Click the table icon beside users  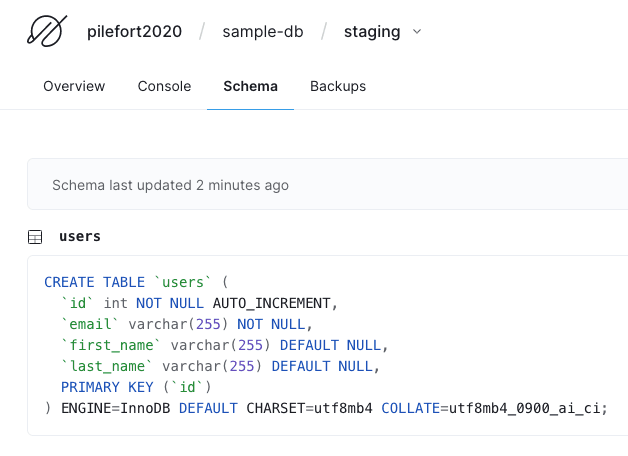tap(35, 237)
